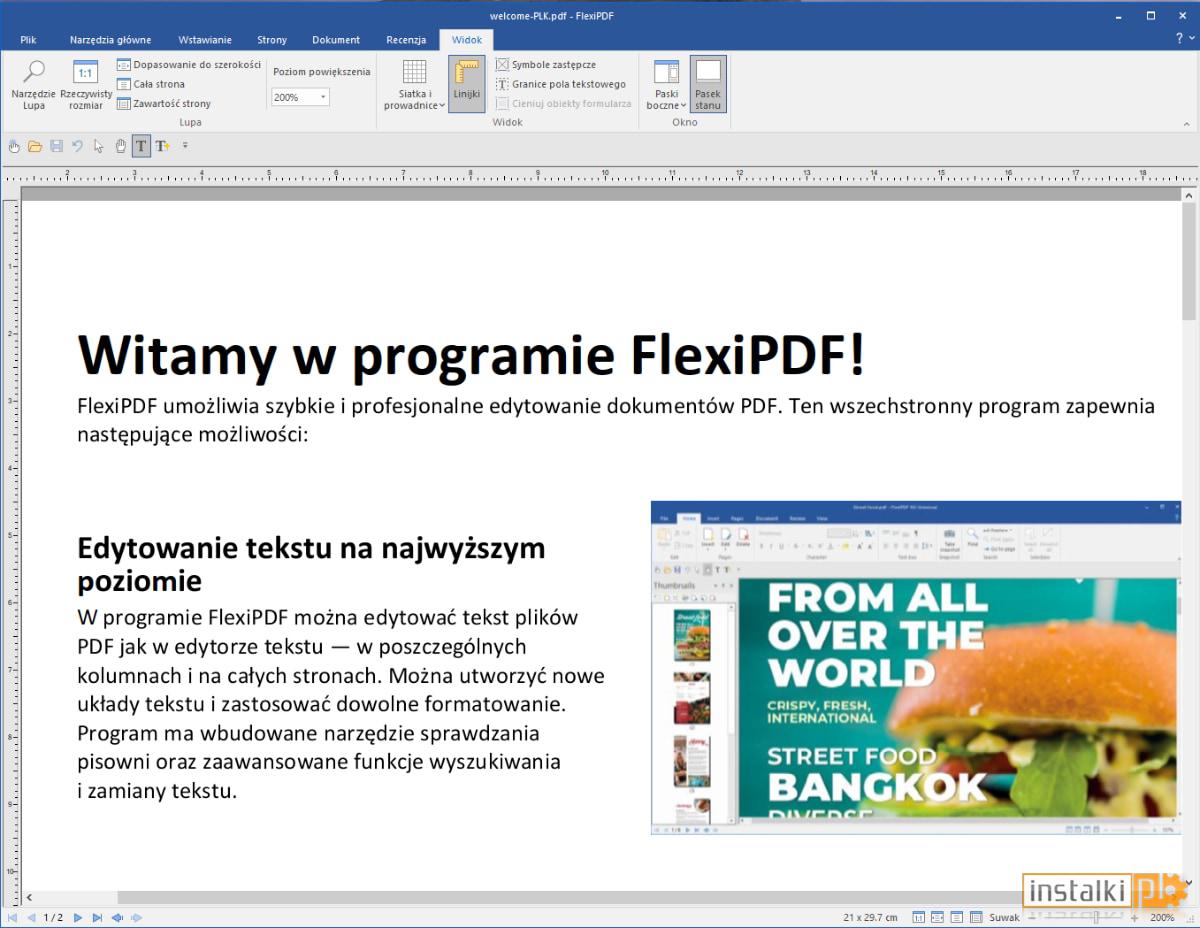The width and height of the screenshot is (1200, 928).
Task: Select the T text edit tool
Action: (x=141, y=146)
